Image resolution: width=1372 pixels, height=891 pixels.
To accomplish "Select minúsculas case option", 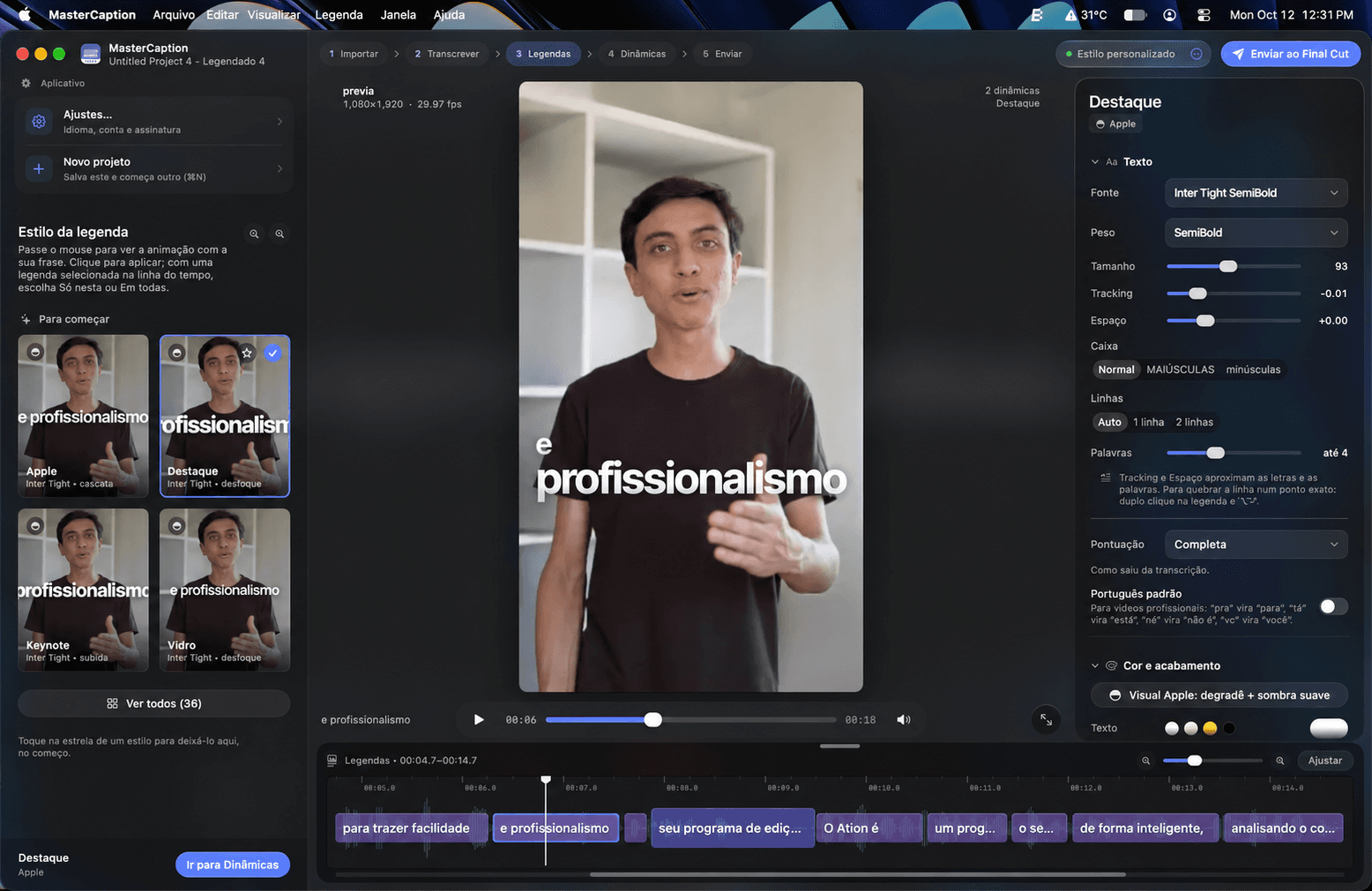I will tap(1253, 369).
